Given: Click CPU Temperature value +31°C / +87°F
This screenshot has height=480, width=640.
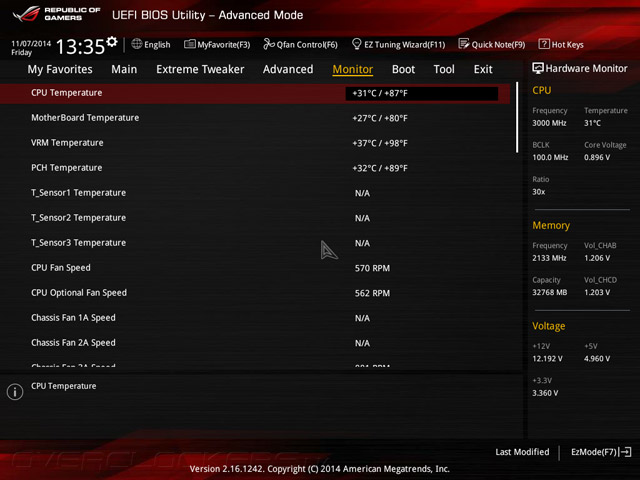Looking at the screenshot, I should point(422,93).
